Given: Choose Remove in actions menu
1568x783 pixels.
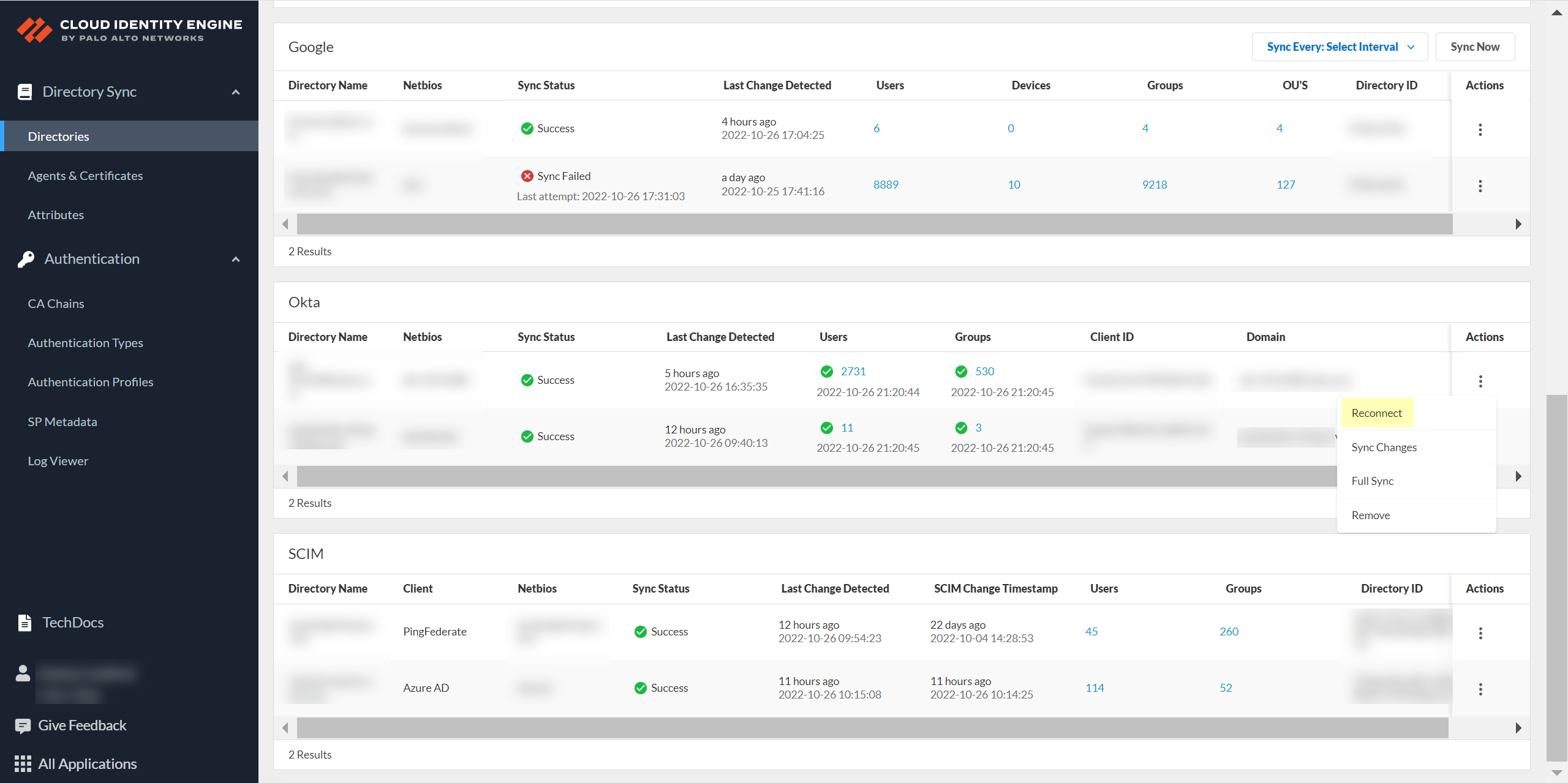Looking at the screenshot, I should (x=1370, y=515).
